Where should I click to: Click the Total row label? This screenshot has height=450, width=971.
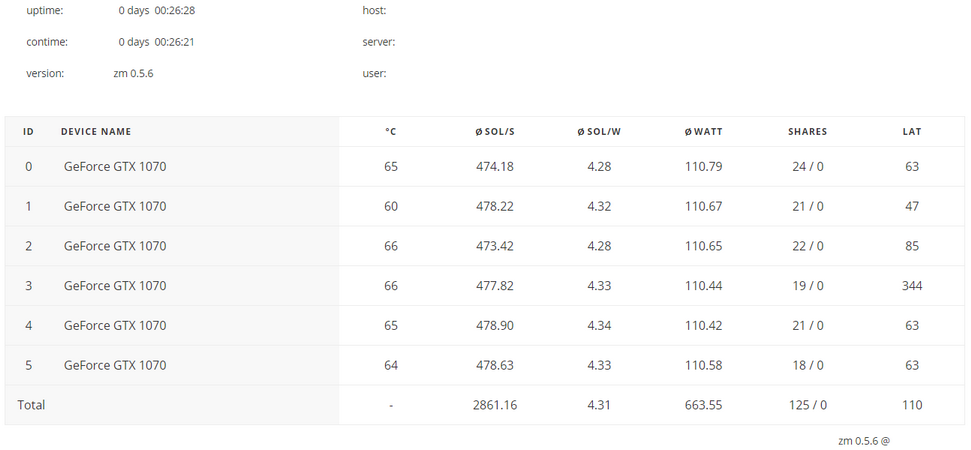32,405
